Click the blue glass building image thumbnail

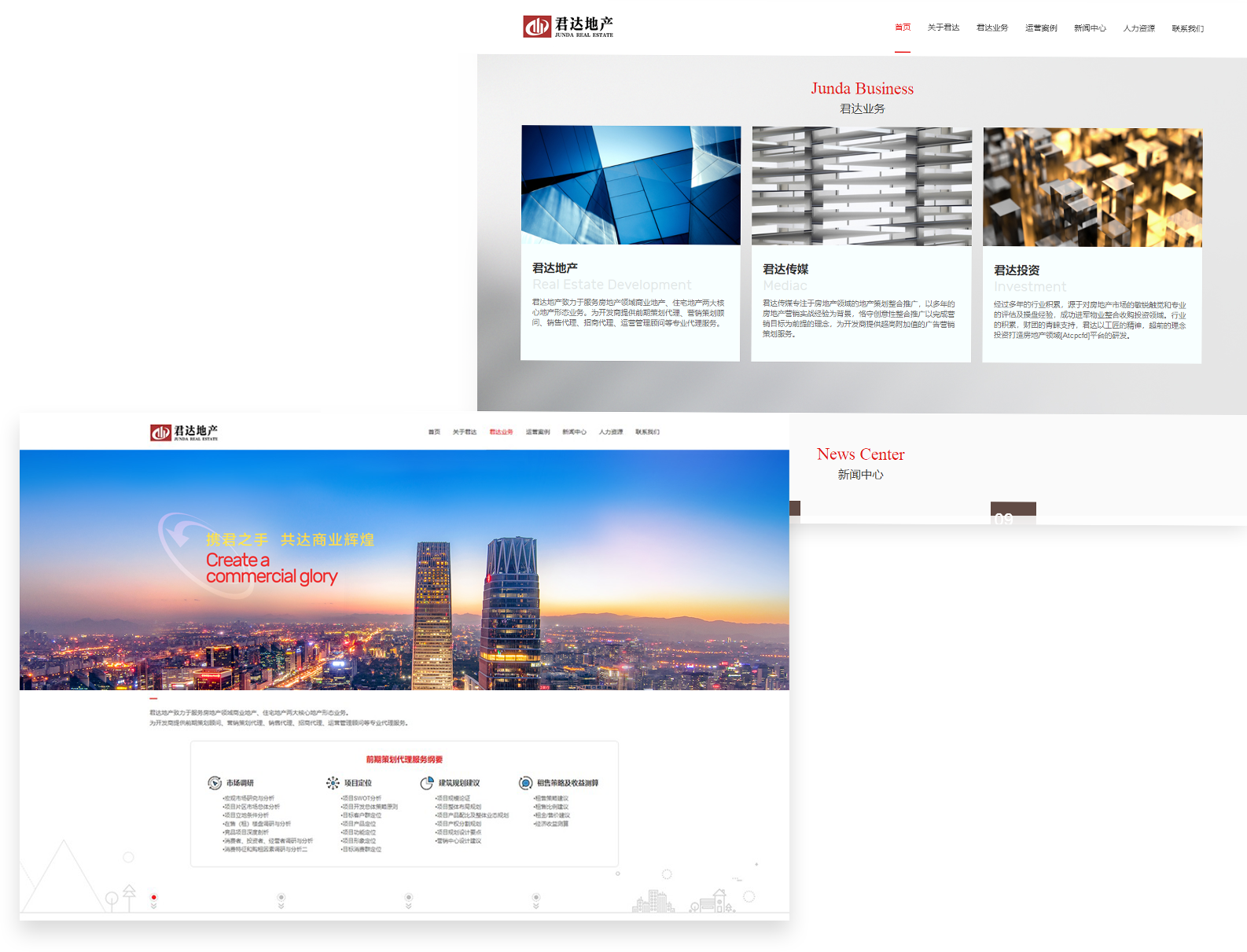point(631,185)
